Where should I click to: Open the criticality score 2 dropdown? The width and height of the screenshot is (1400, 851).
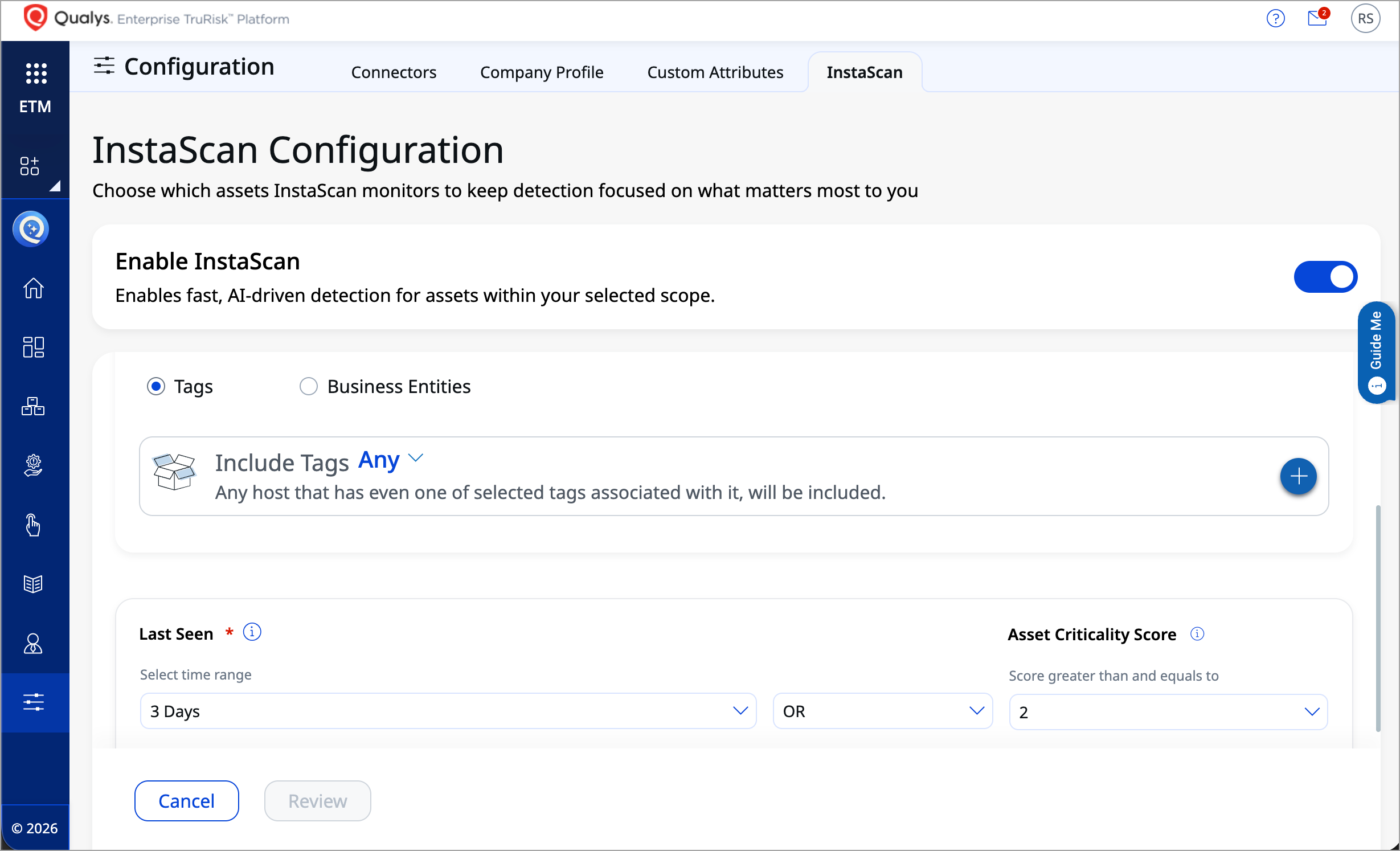point(1168,712)
